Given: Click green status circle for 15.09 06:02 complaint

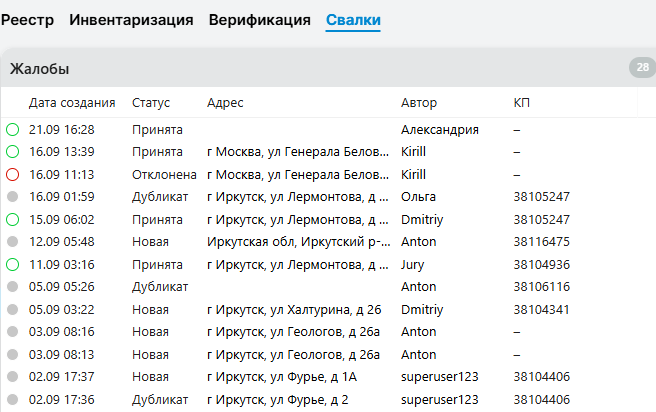Looking at the screenshot, I should (12, 219).
